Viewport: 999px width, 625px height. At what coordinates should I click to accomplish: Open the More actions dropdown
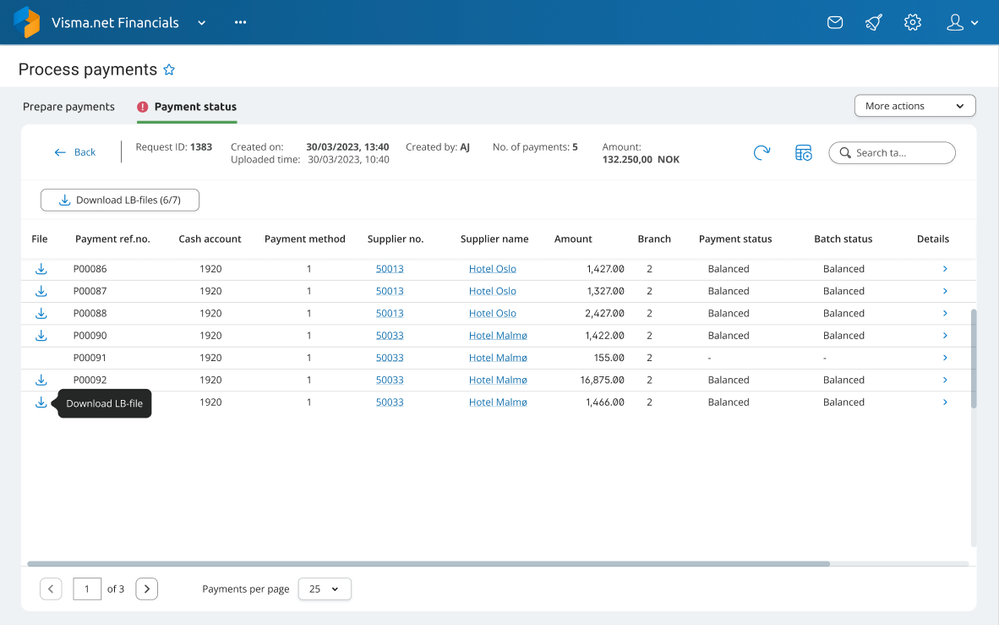coord(914,106)
